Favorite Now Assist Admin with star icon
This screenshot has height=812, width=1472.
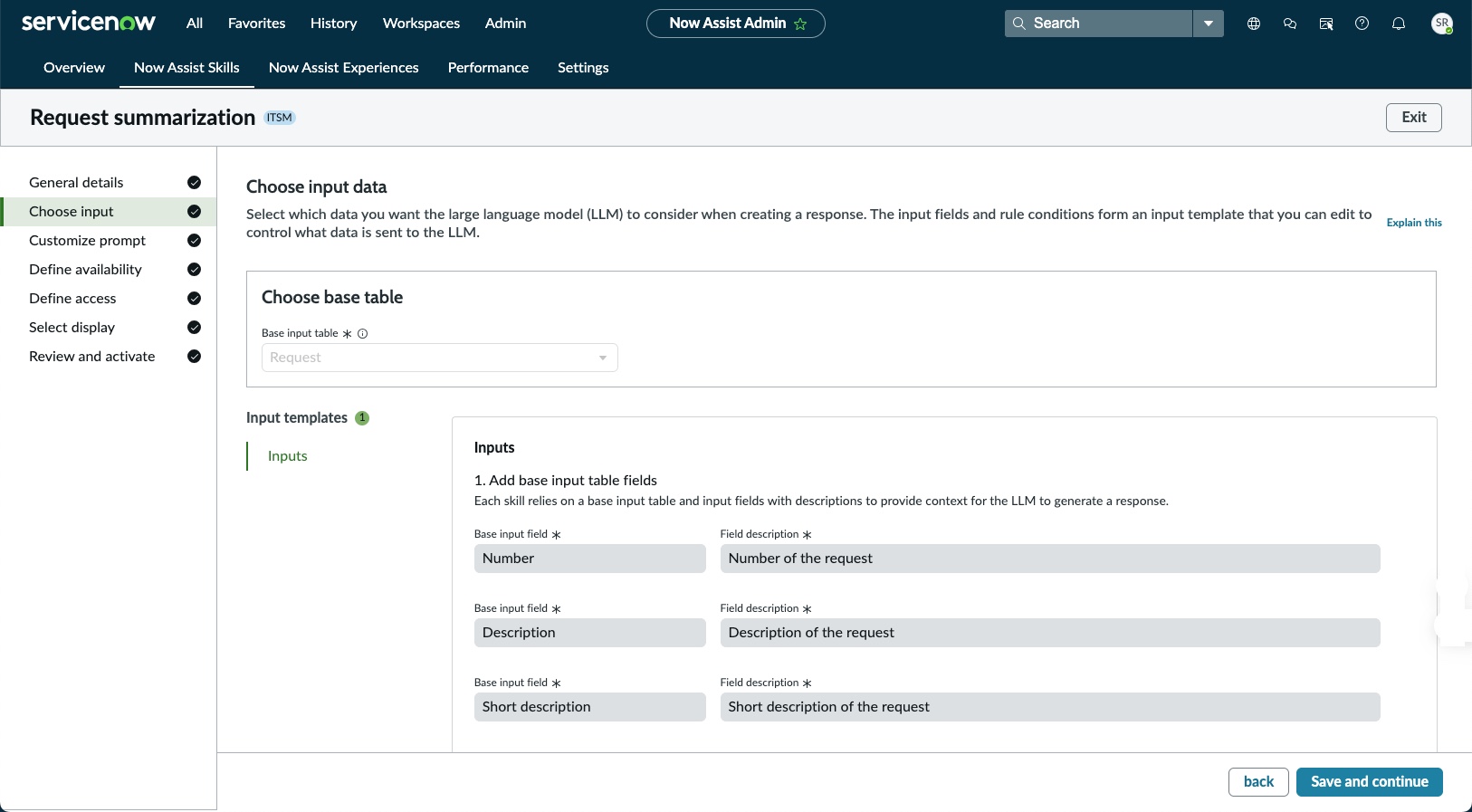[800, 24]
